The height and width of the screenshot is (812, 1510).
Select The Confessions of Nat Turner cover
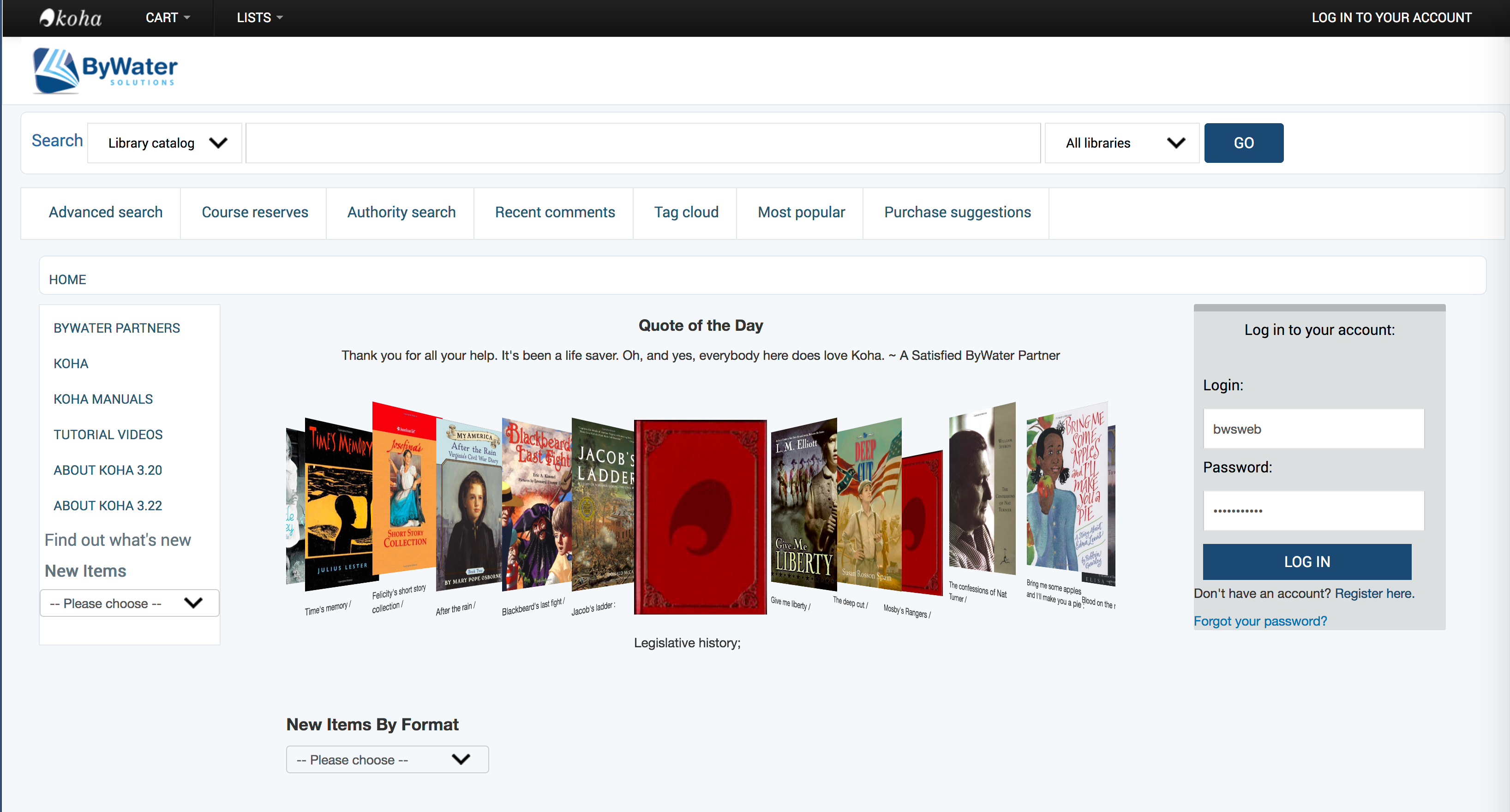[x=983, y=489]
